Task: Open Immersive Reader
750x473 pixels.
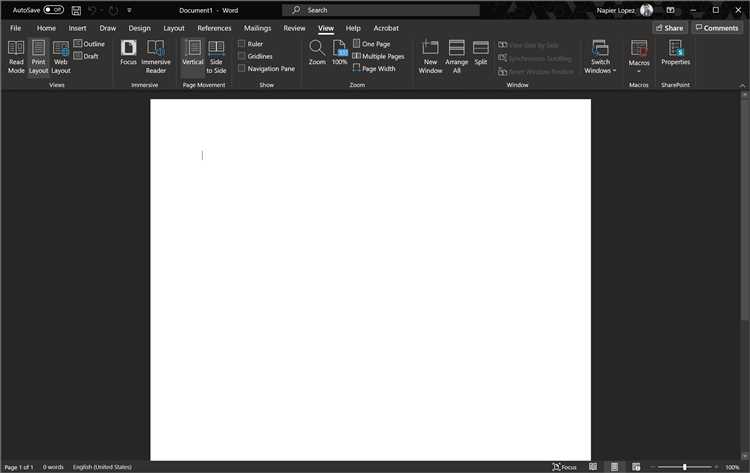Action: 156,57
